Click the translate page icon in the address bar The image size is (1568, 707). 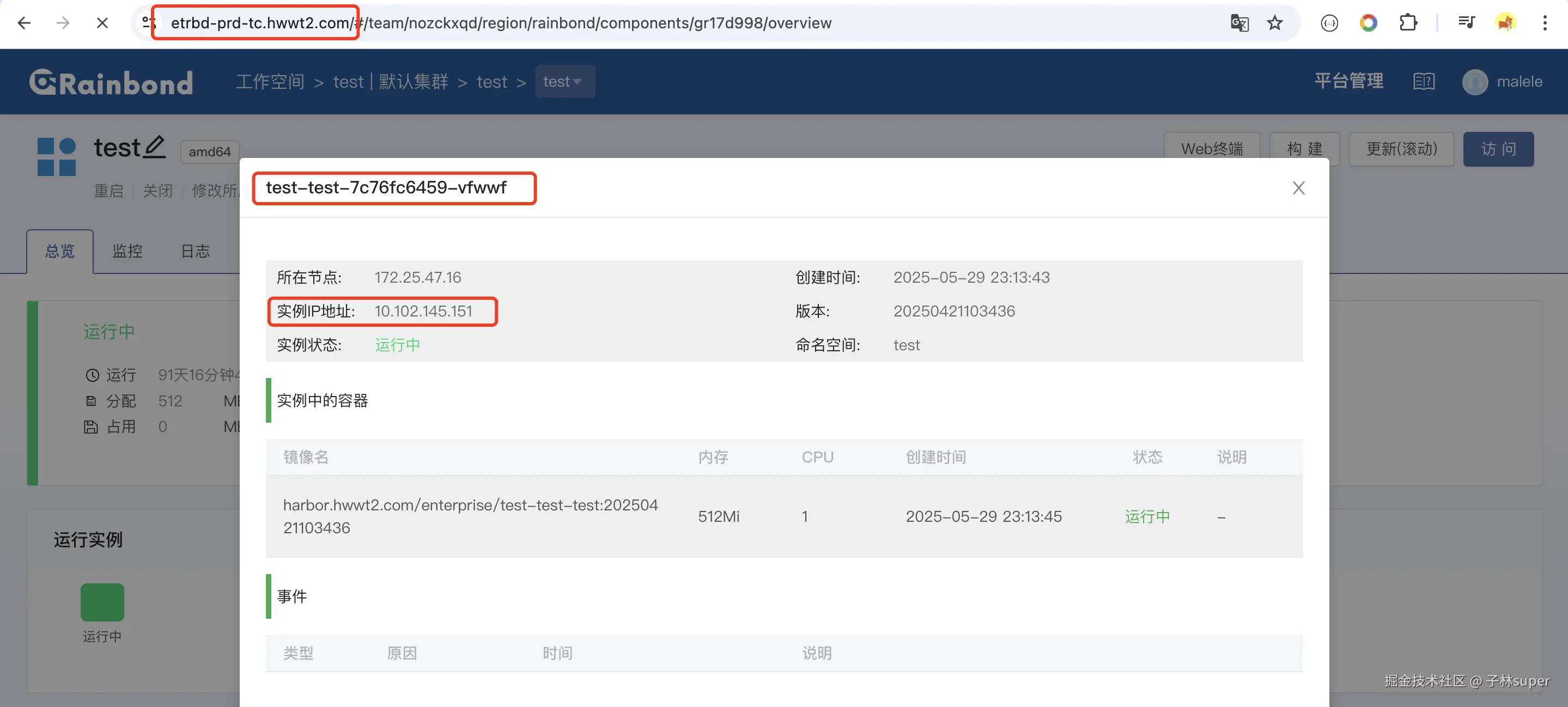click(x=1239, y=23)
